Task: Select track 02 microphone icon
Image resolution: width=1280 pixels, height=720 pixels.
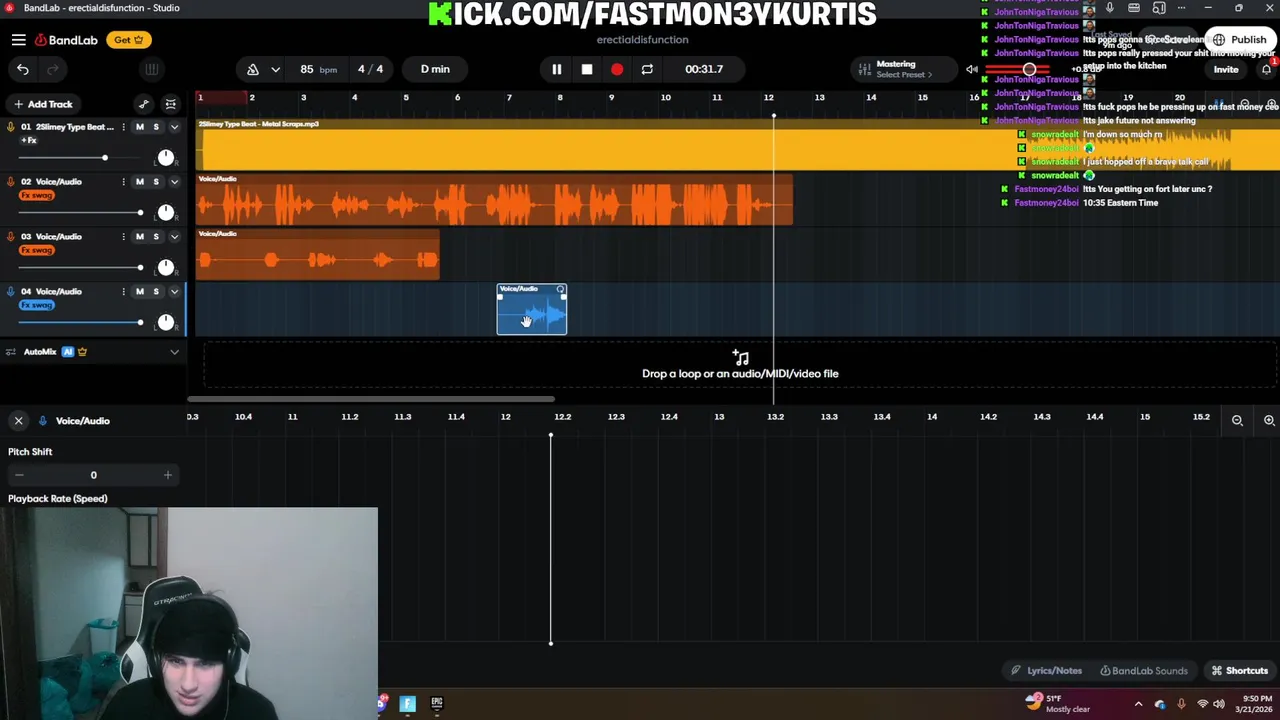Action: coord(10,182)
